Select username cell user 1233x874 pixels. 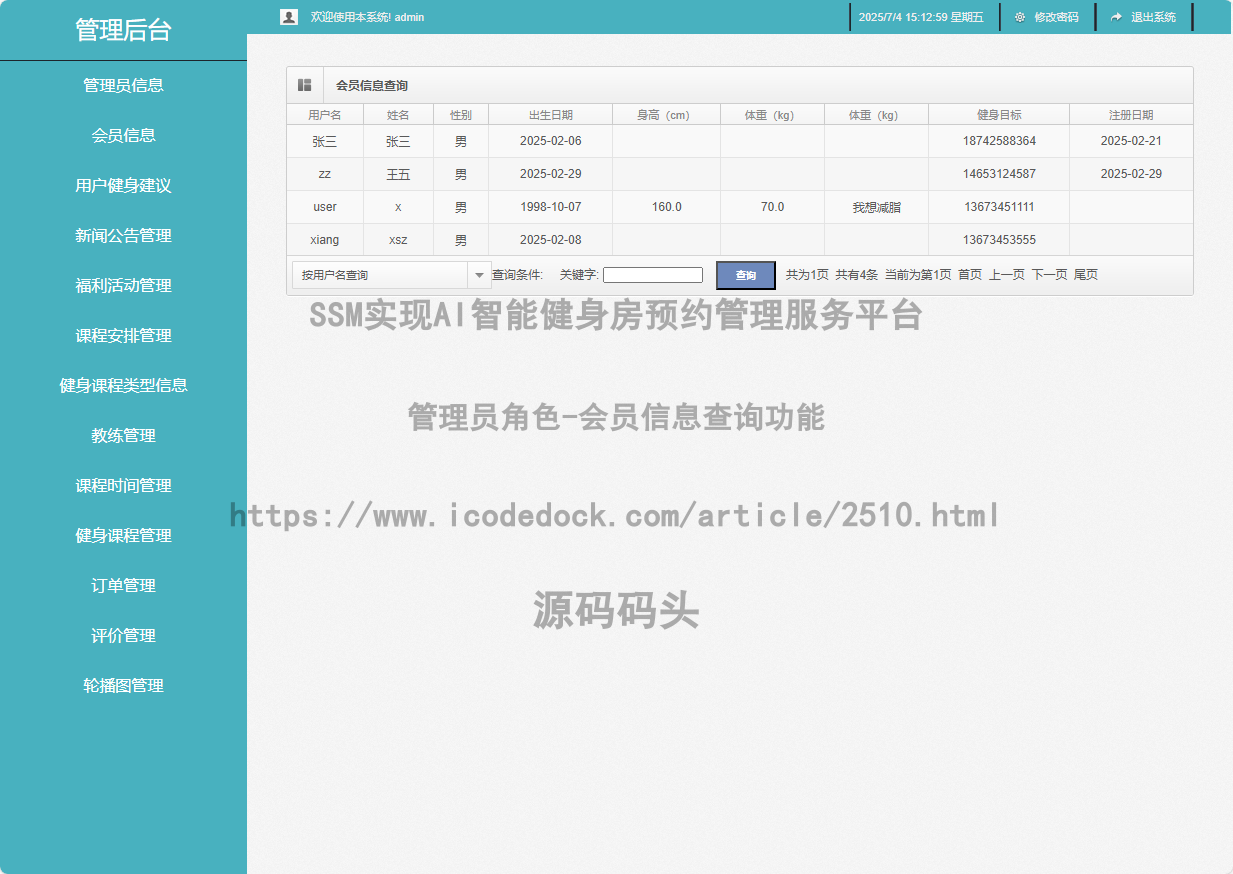point(325,207)
